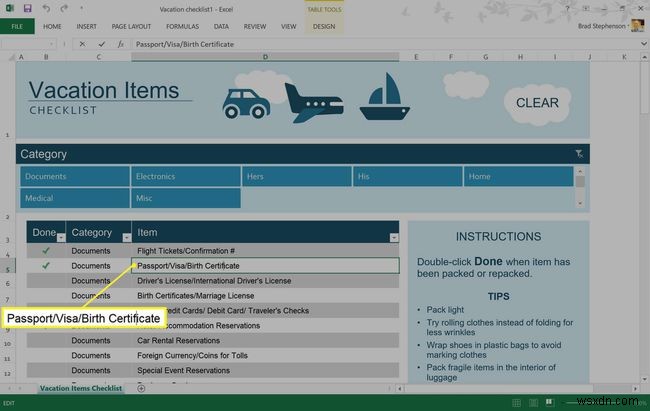The image size is (650, 411).
Task: Click the sailboat illustration
Action: pyautogui.click(x=385, y=97)
